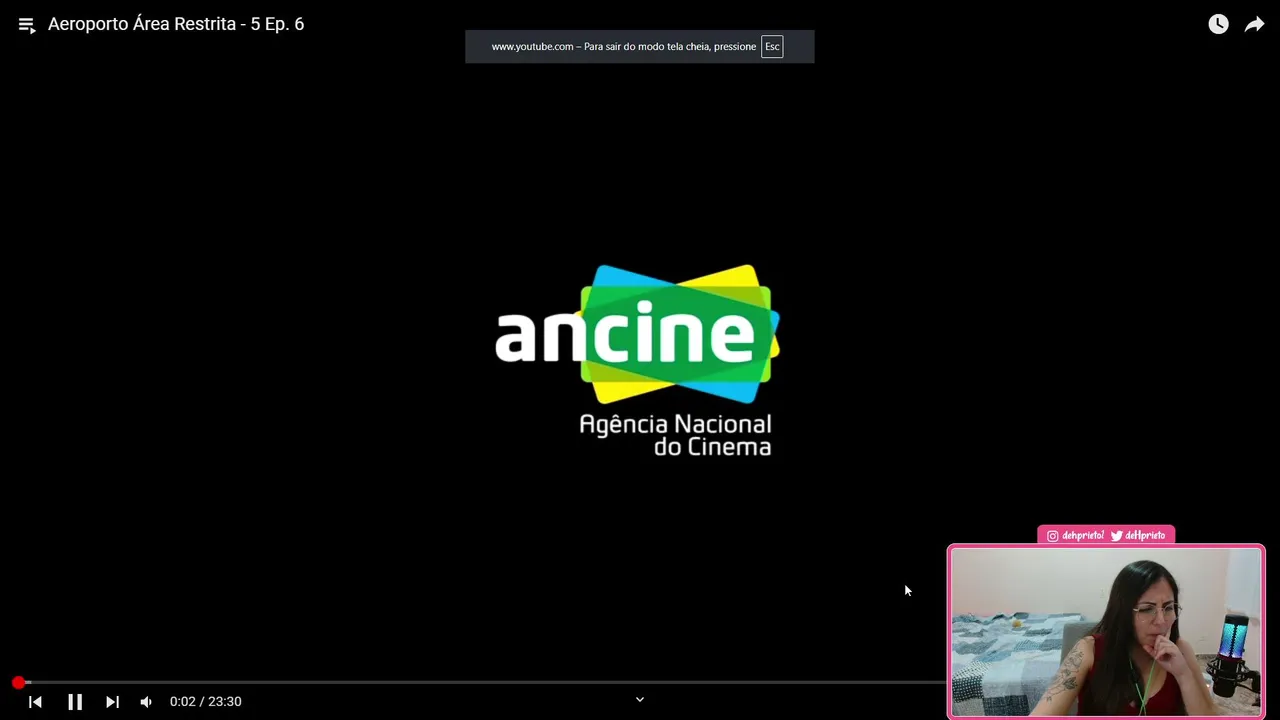Click the Esc key hint in notification
This screenshot has width=1280, height=720.
pyautogui.click(x=772, y=47)
